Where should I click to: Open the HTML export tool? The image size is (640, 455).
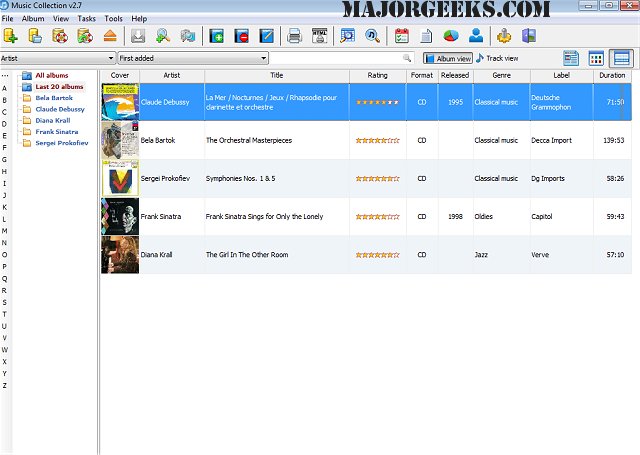(319, 37)
